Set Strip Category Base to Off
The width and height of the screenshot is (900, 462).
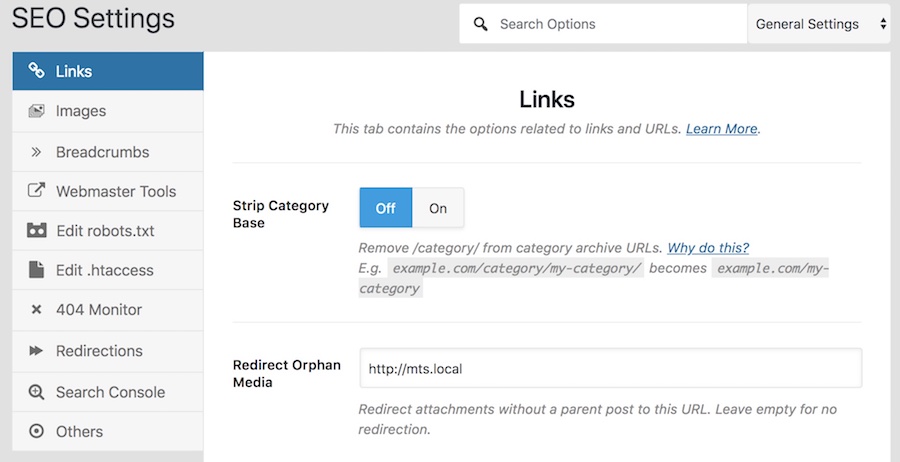coord(386,208)
